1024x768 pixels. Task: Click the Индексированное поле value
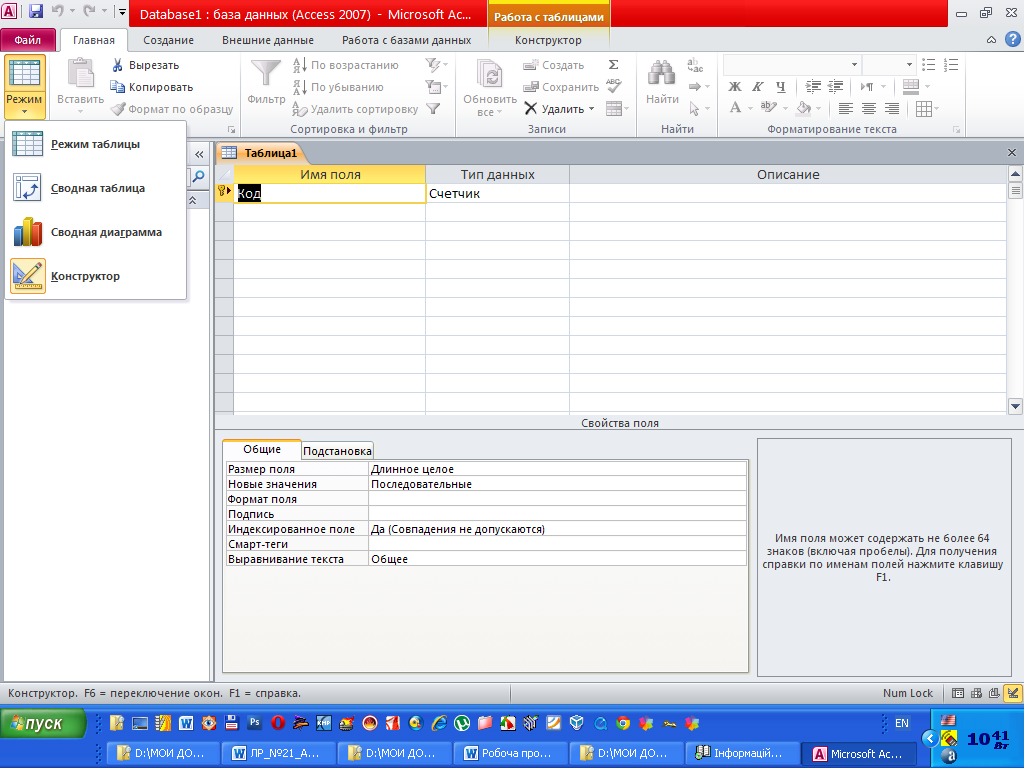coord(557,529)
